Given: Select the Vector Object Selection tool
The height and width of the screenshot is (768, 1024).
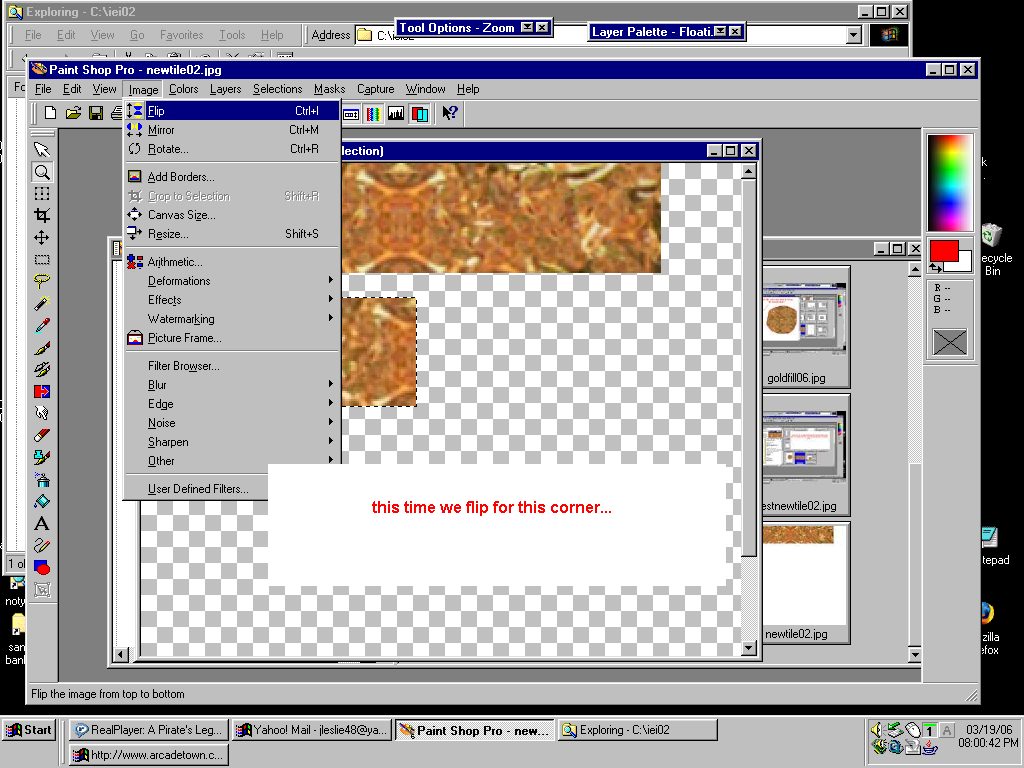Looking at the screenshot, I should 42,590.
